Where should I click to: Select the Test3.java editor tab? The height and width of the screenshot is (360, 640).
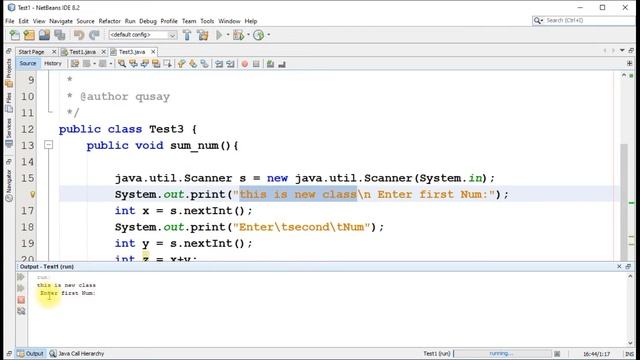coord(132,52)
